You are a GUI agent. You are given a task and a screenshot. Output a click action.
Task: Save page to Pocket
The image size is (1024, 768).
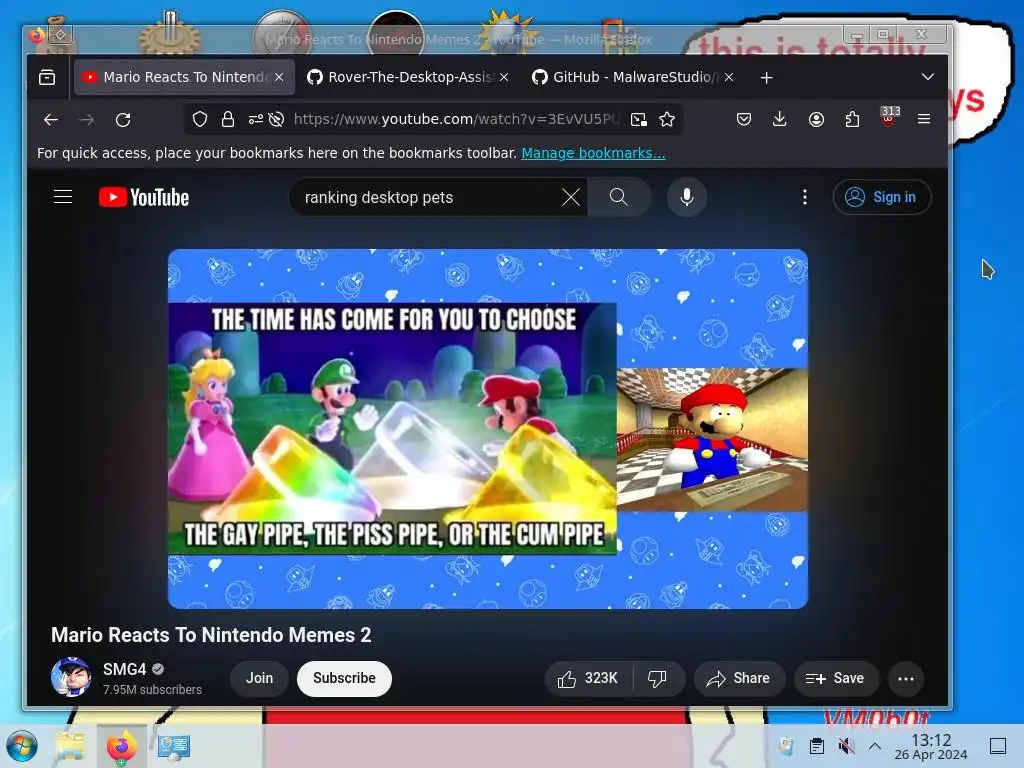coord(744,119)
